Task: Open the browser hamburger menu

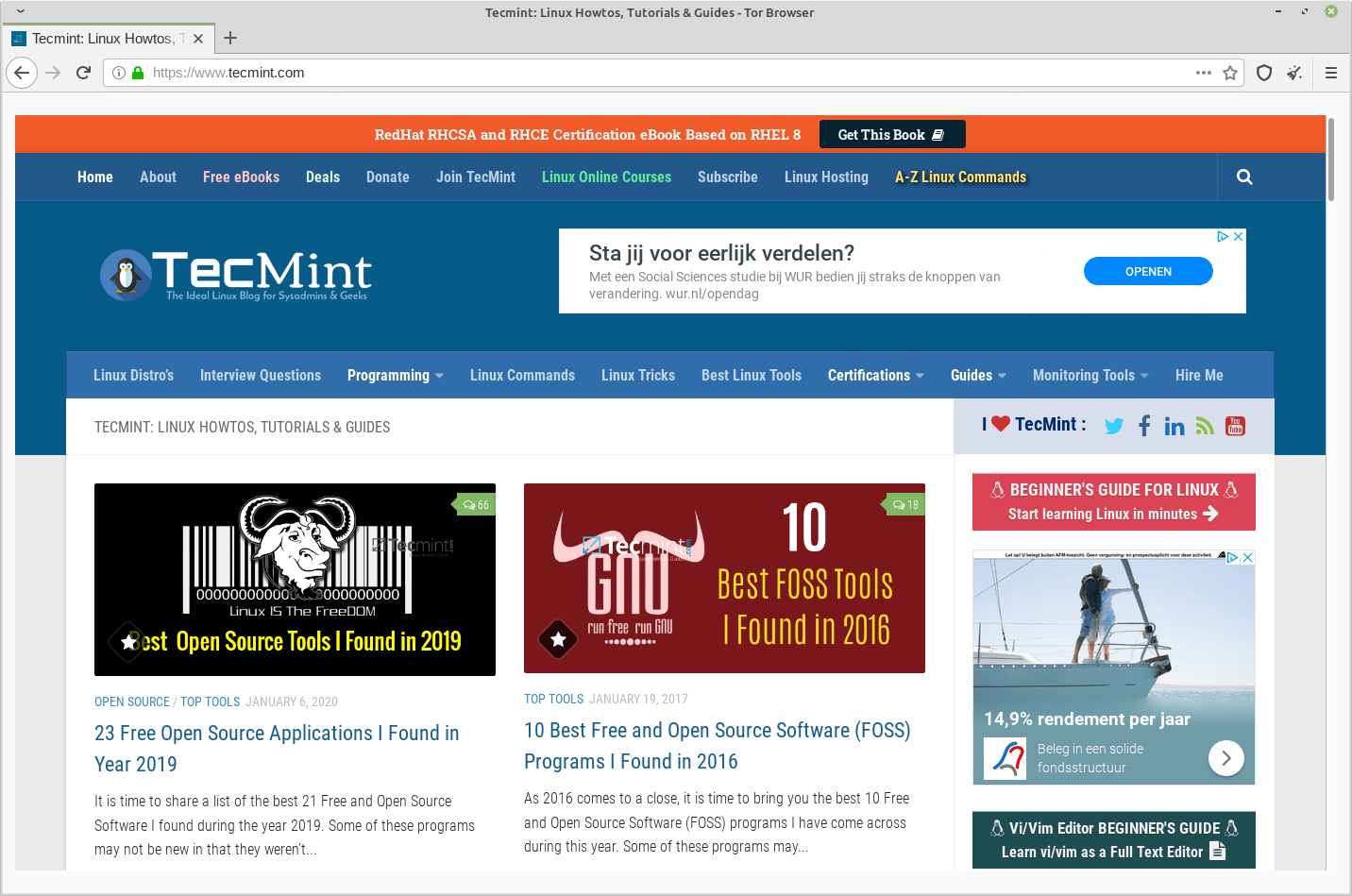Action: [x=1331, y=73]
